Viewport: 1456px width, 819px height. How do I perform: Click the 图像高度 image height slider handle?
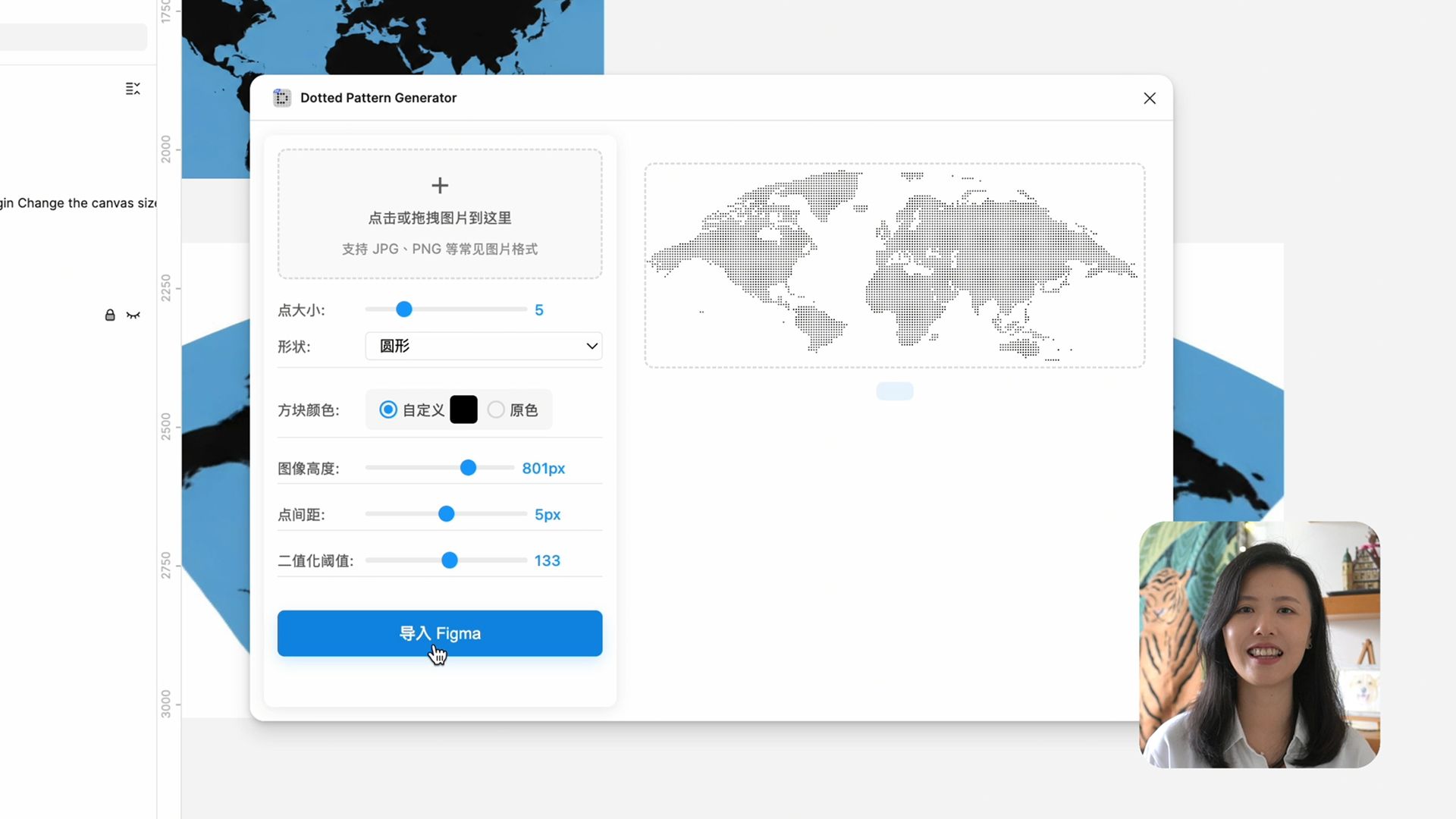point(469,468)
